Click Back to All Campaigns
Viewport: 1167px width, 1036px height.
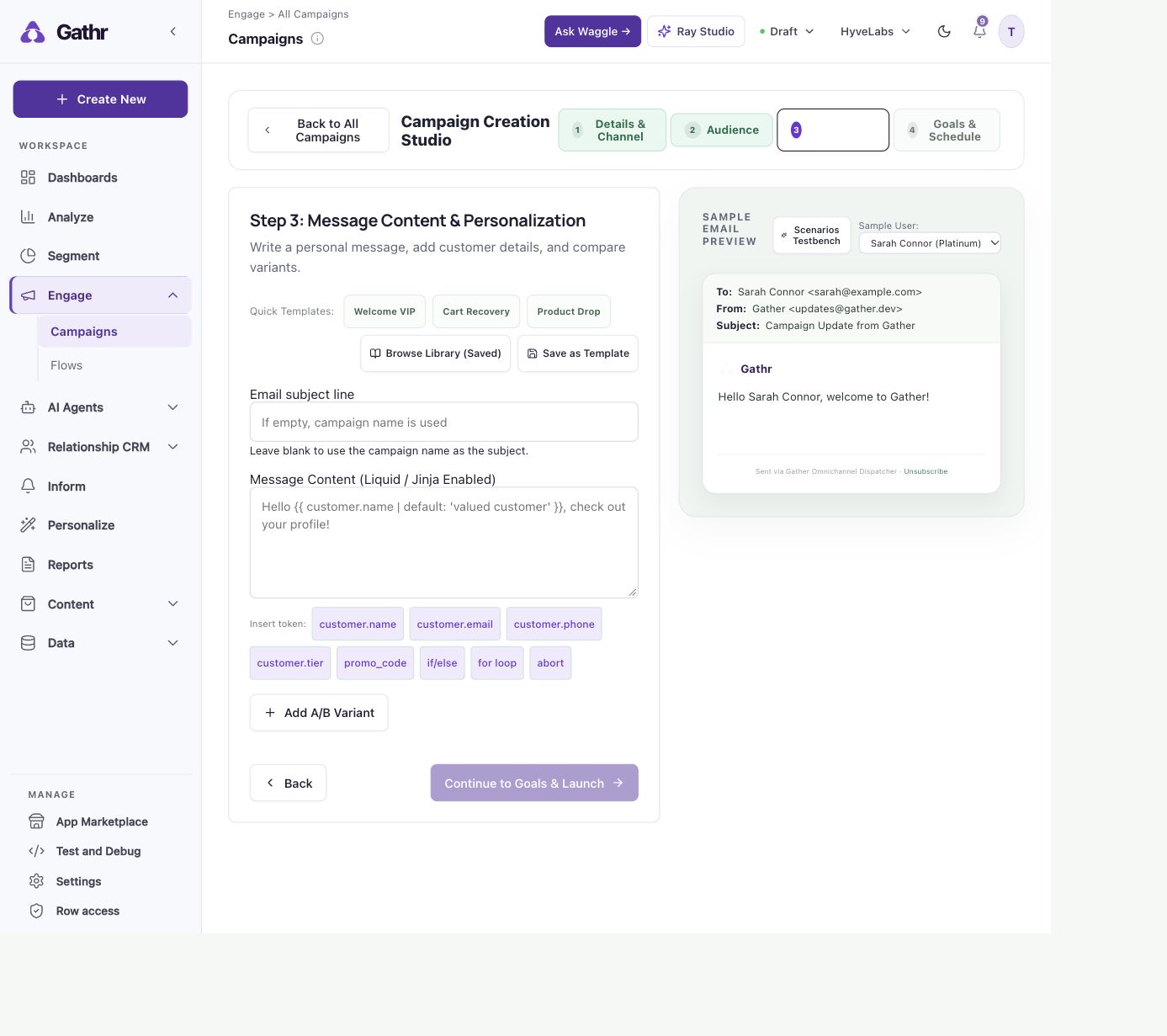coord(319,130)
